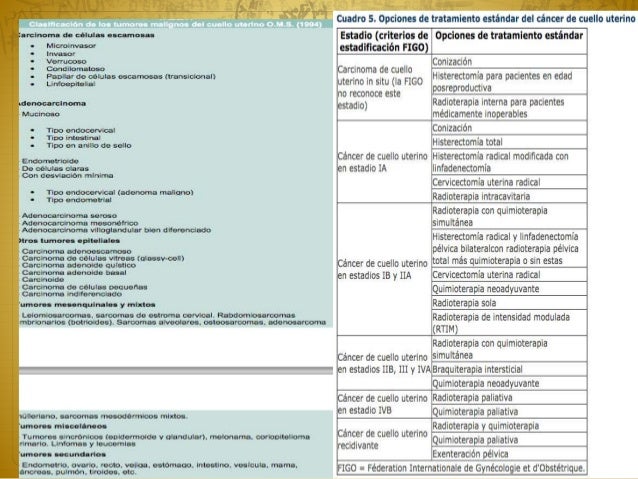The height and width of the screenshot is (479, 638).
Task: Click the 'Tumores misceláneos' heading
Action: [63, 426]
